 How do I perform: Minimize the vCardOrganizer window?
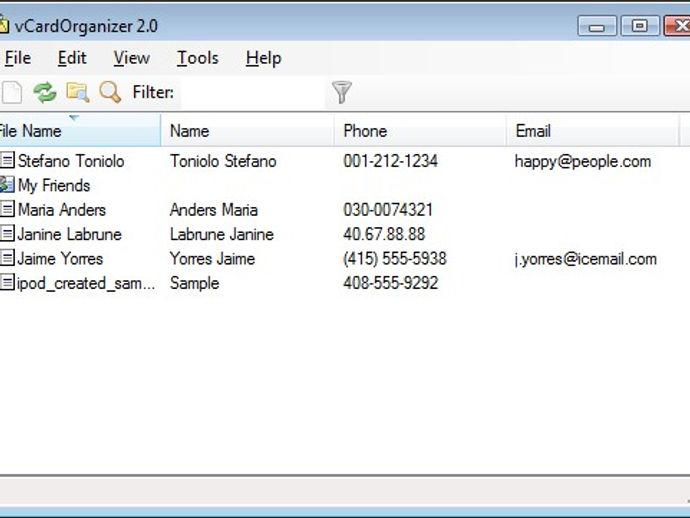pyautogui.click(x=597, y=26)
